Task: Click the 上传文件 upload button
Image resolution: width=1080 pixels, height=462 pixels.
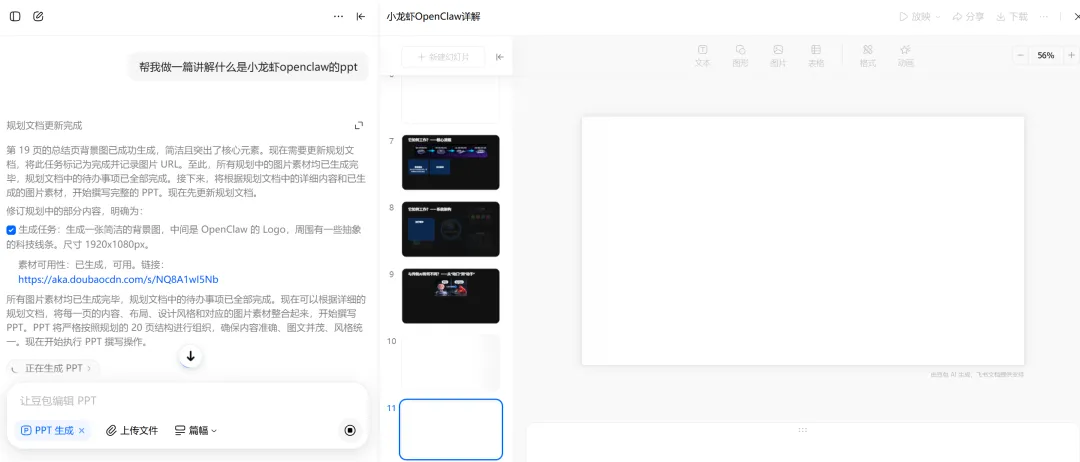Action: 132,430
